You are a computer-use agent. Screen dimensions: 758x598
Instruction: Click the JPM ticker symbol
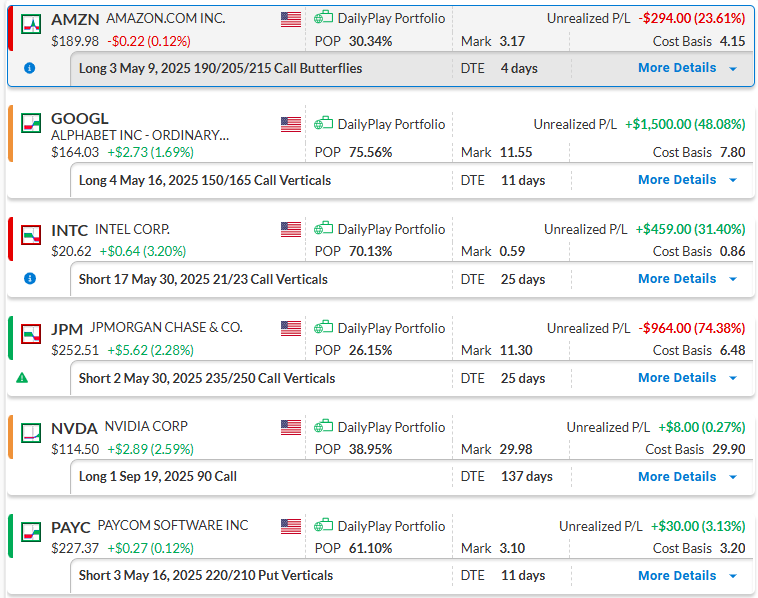[67, 330]
